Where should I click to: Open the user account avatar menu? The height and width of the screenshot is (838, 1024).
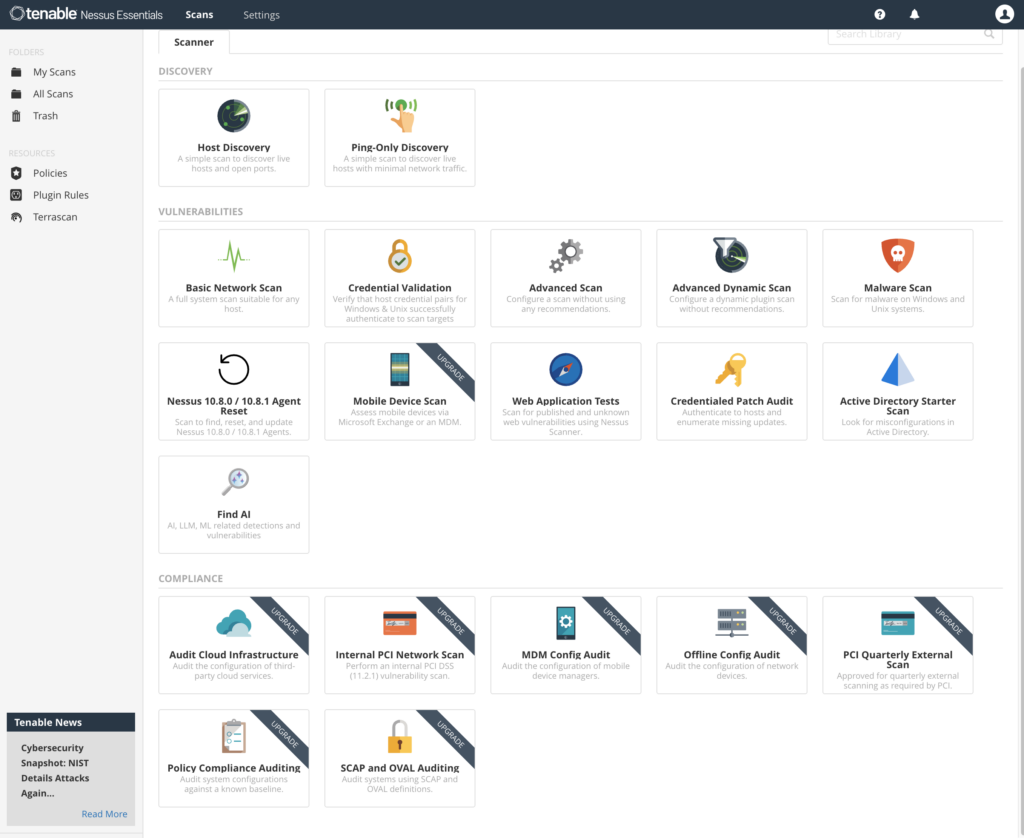[x=1004, y=14]
